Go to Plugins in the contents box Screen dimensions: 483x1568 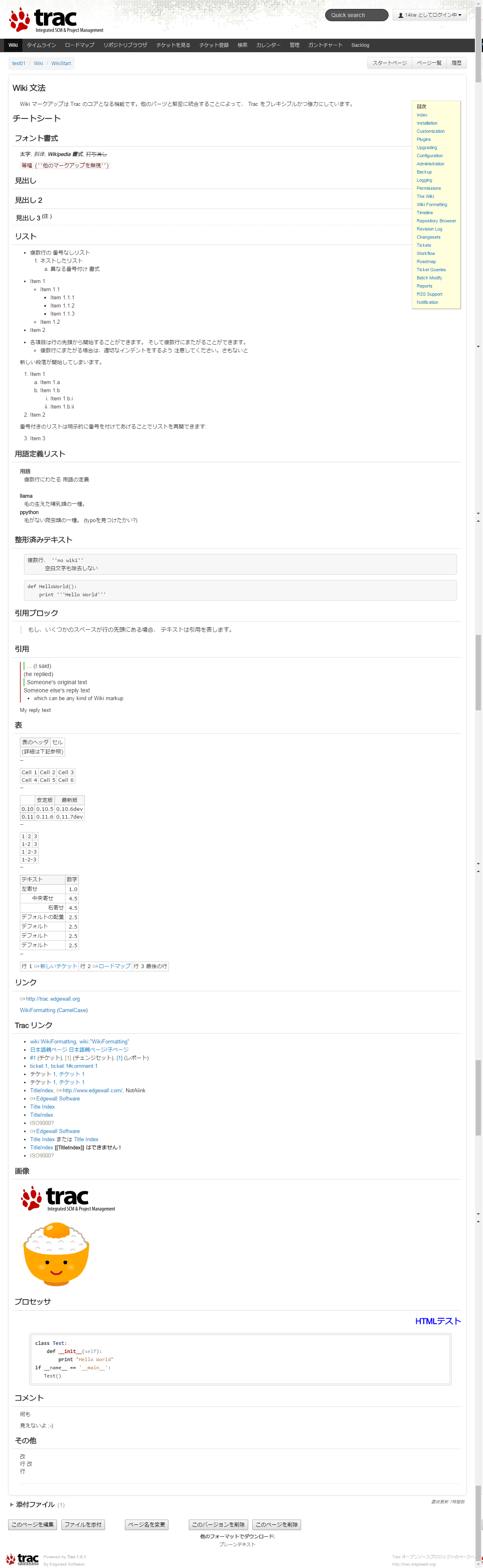pos(423,139)
